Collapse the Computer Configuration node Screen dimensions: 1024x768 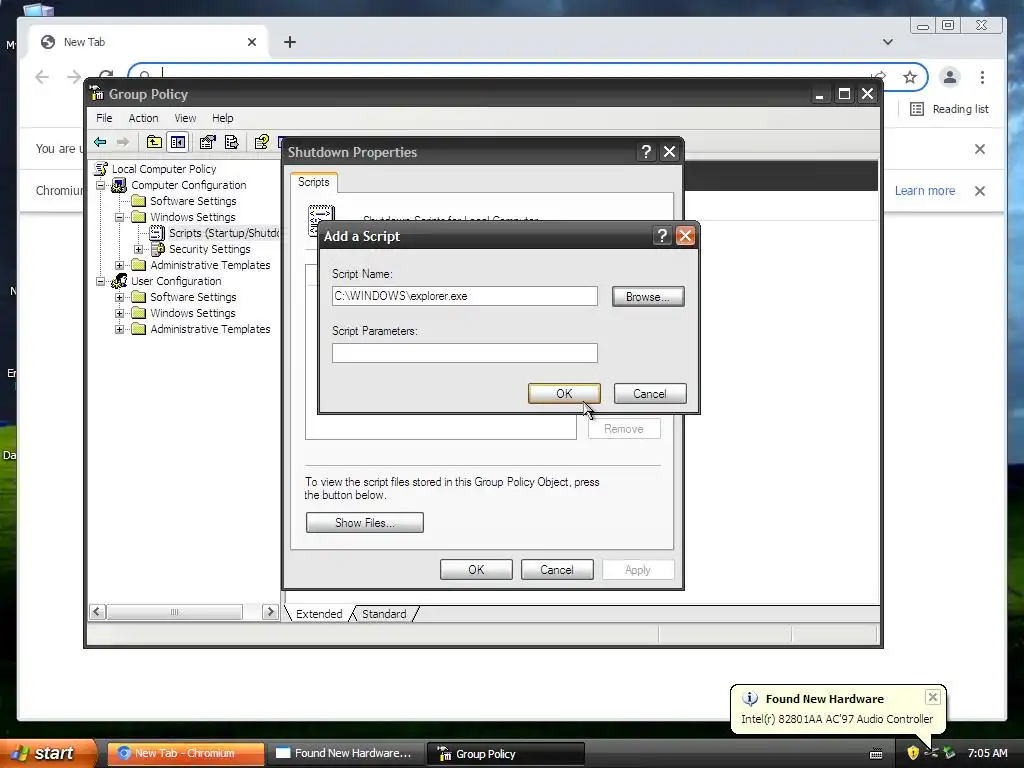101,185
